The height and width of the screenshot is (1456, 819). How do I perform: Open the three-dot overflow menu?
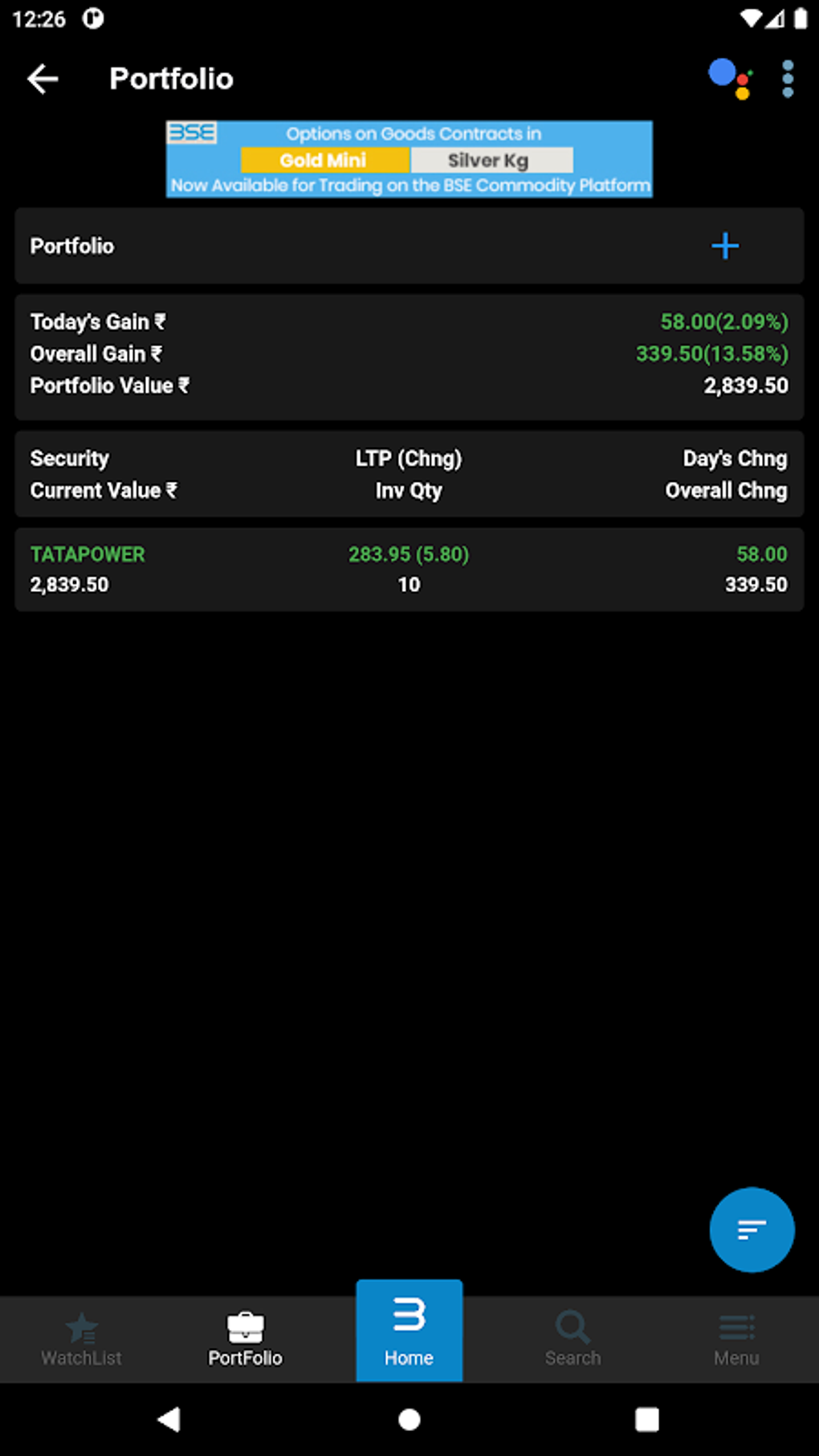(788, 79)
